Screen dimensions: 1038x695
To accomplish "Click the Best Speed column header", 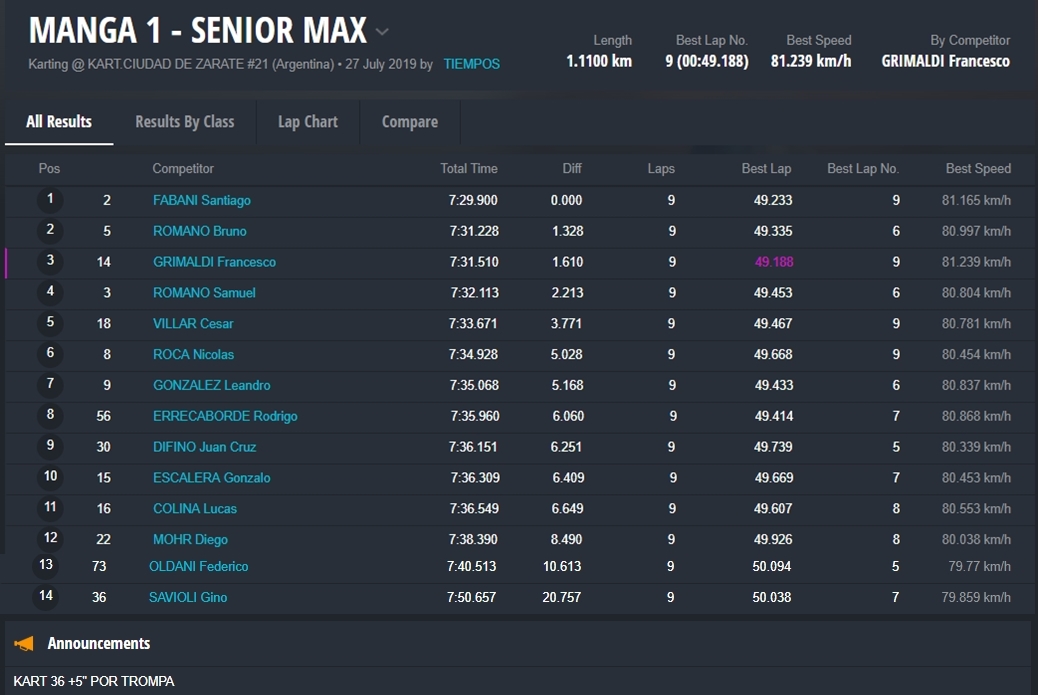I will [x=977, y=169].
